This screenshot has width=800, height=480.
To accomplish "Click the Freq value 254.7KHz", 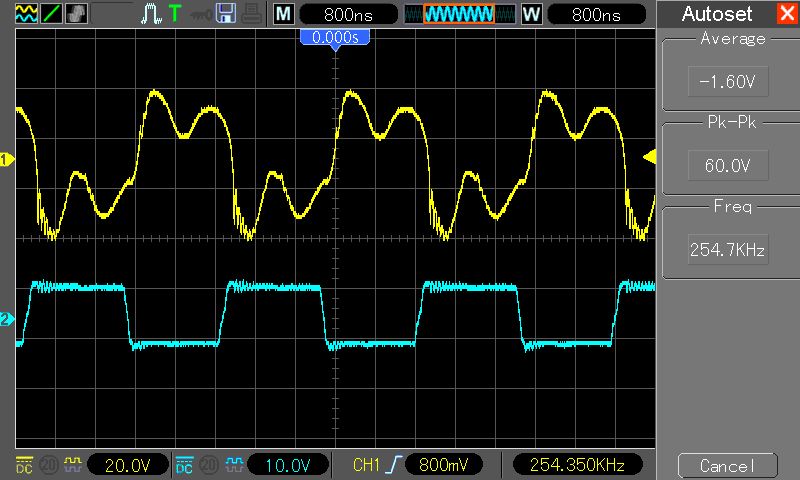I will coord(728,249).
